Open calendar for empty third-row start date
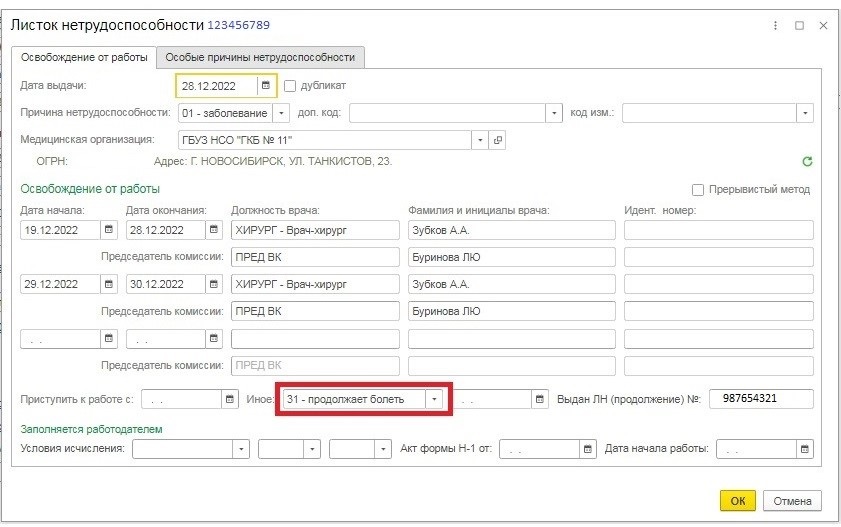This screenshot has width=841, height=527. (x=109, y=339)
